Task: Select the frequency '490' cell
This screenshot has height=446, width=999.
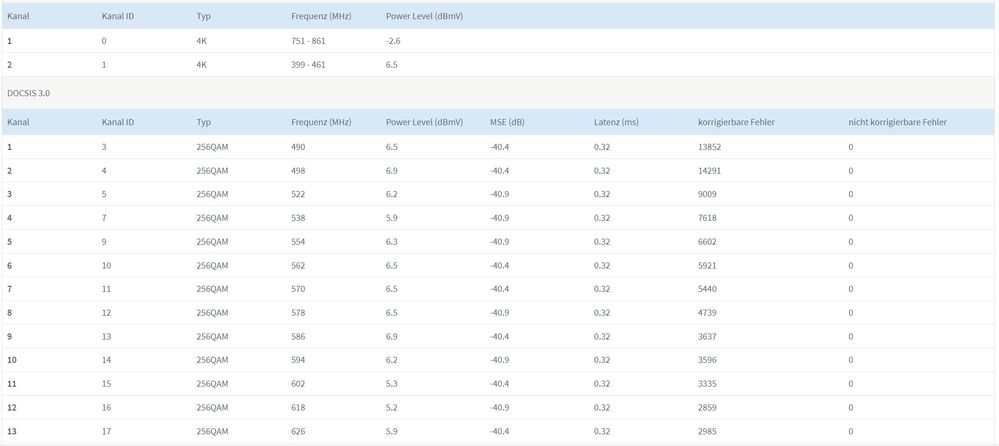Action: 298,147
